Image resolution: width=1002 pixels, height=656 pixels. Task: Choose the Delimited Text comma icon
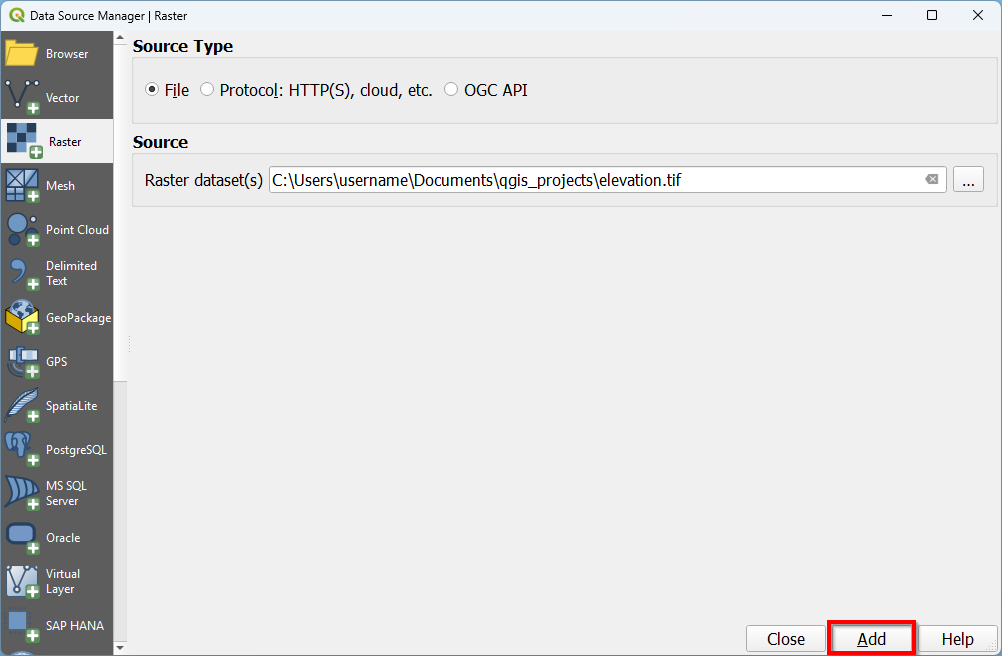(x=22, y=273)
